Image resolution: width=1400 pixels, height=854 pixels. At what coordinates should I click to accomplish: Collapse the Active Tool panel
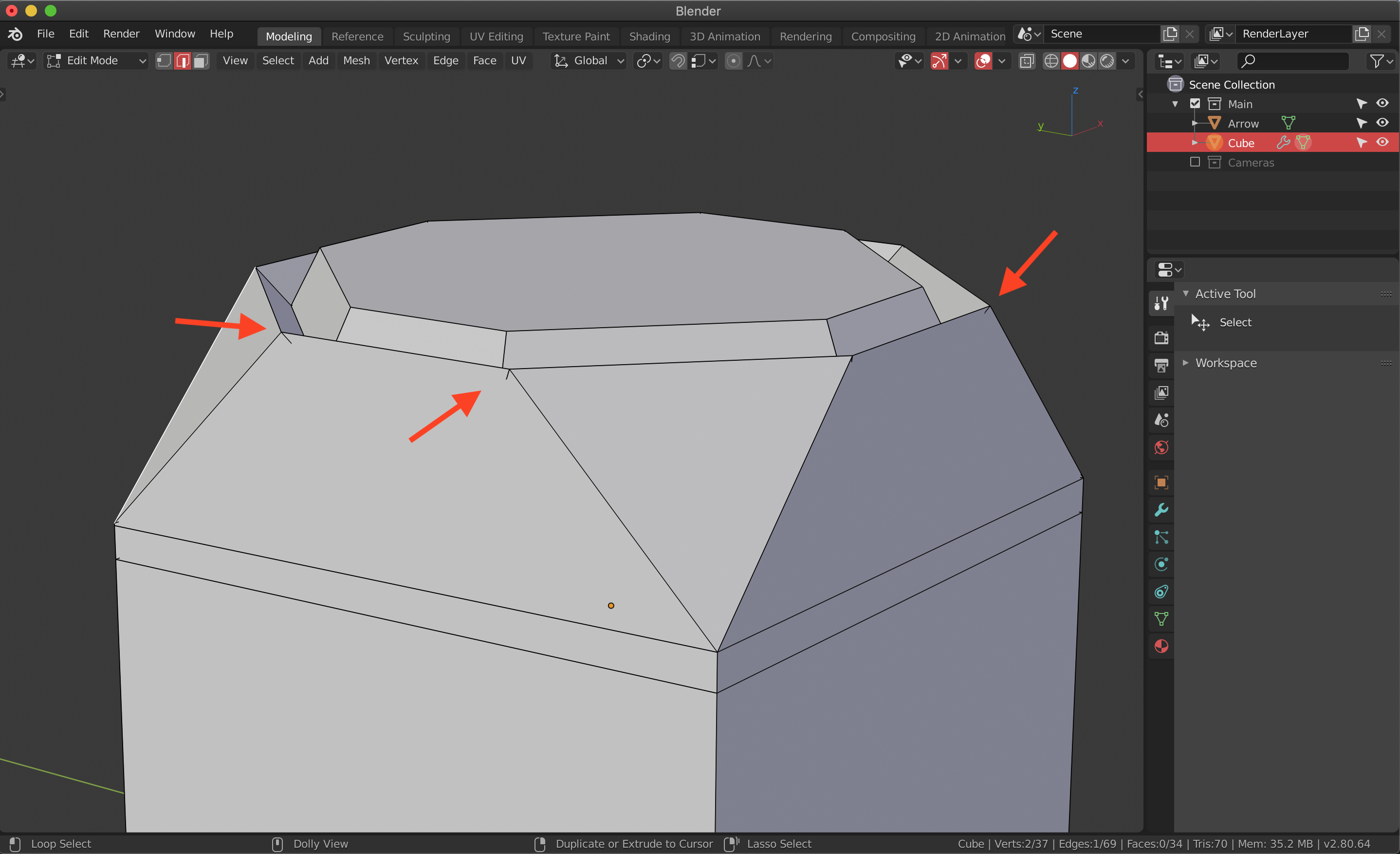click(x=1186, y=294)
